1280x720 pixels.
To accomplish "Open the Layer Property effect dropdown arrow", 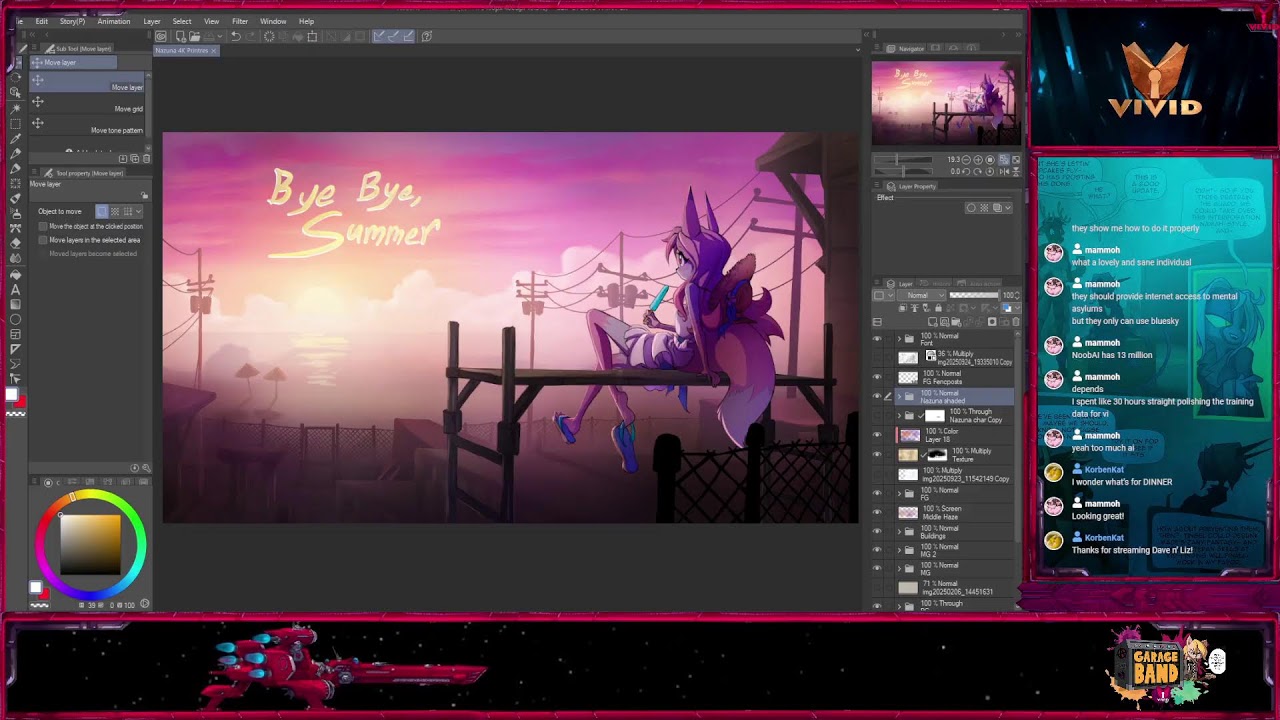I will point(1008,208).
